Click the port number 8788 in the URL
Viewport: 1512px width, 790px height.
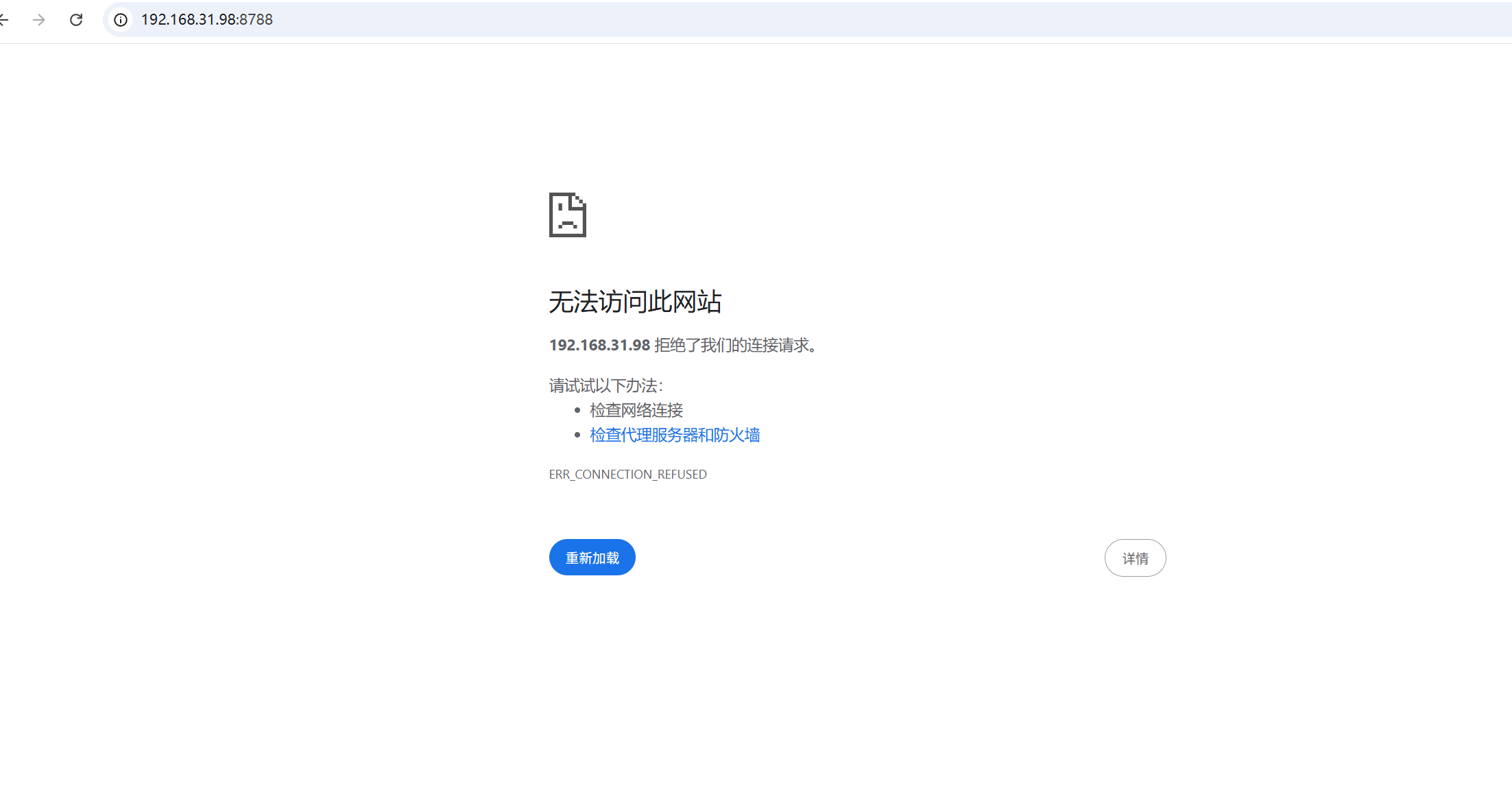(256, 20)
